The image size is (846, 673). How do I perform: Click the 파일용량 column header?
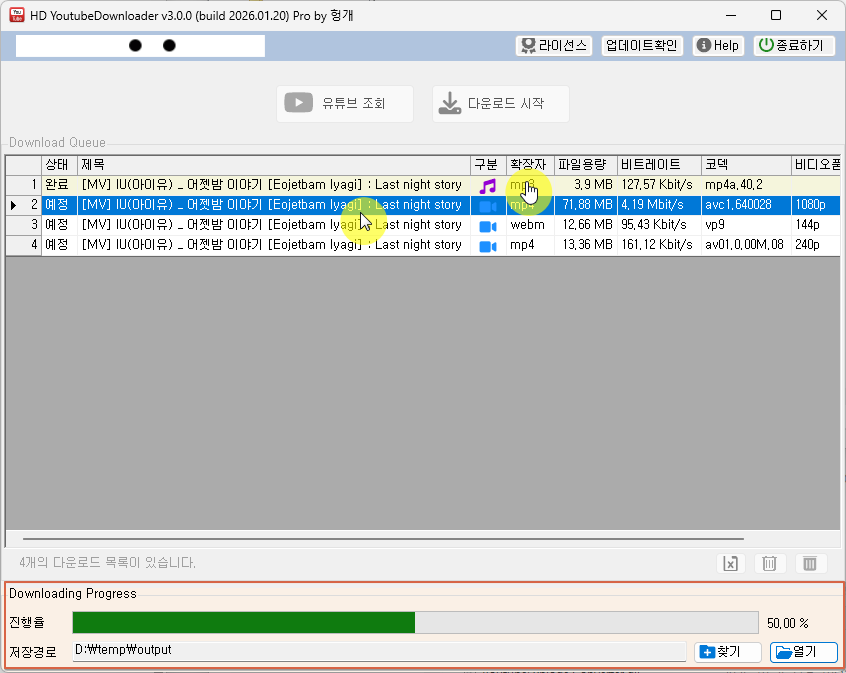(585, 165)
